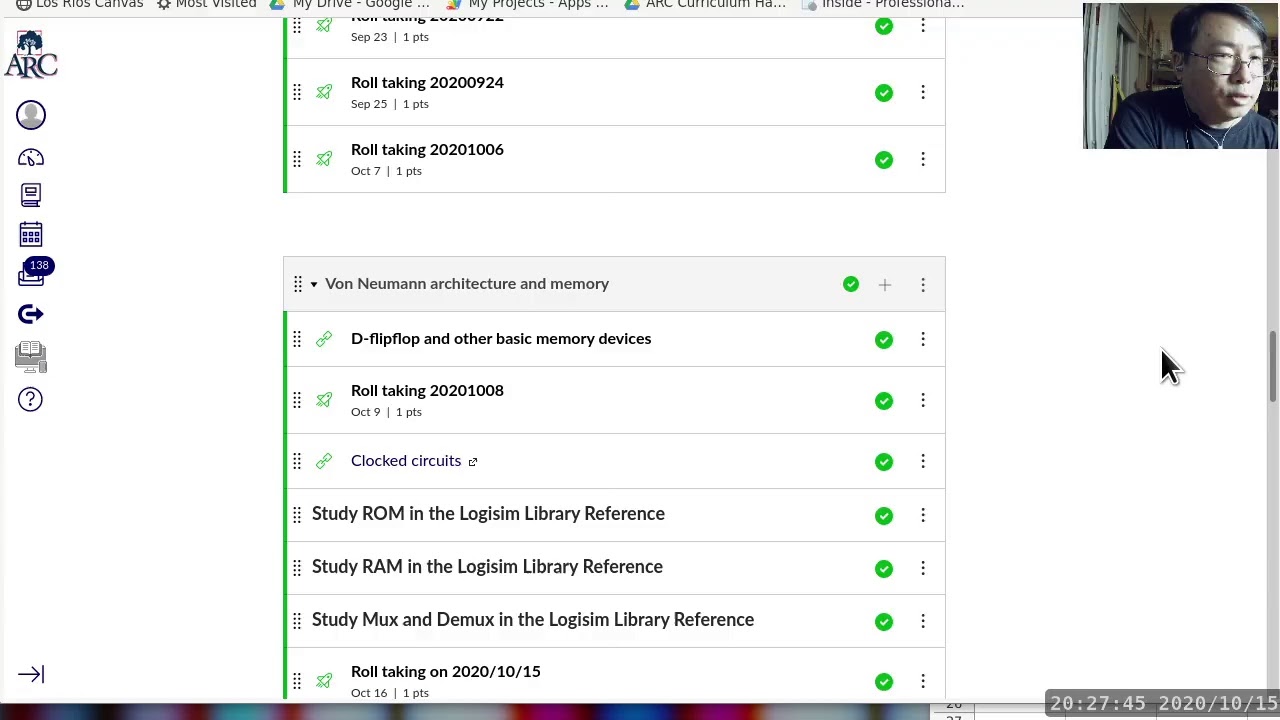Open D-flipflop and other basic memory devices
This screenshot has width=1280, height=720.
[x=501, y=339]
